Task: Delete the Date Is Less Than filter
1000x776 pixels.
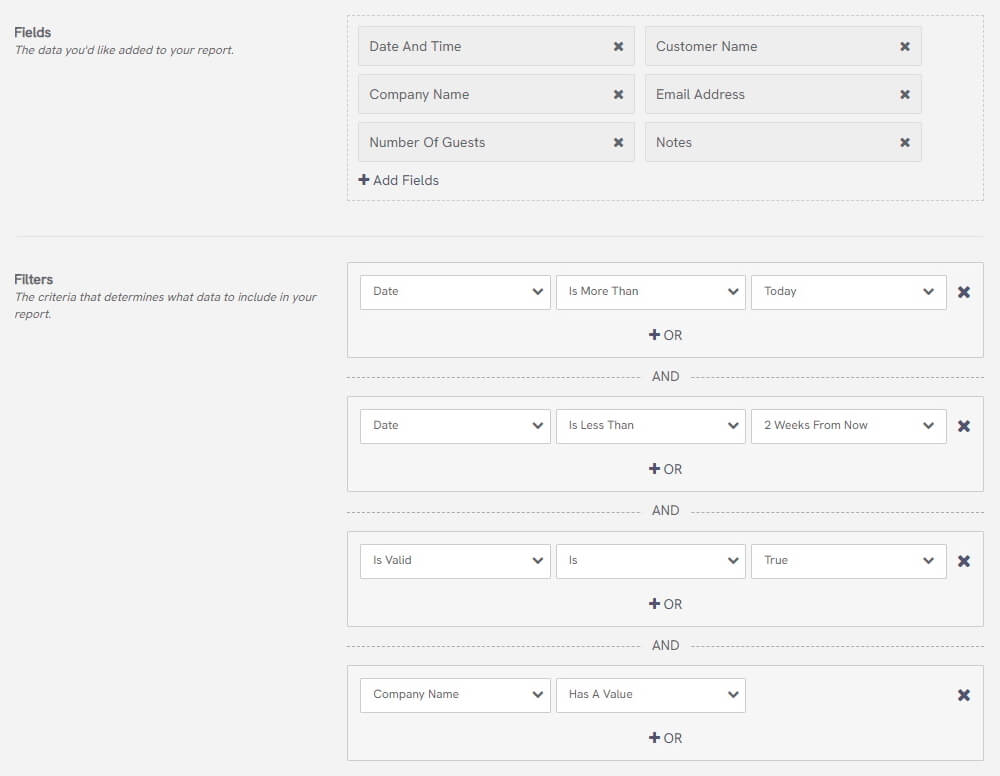Action: pos(964,426)
